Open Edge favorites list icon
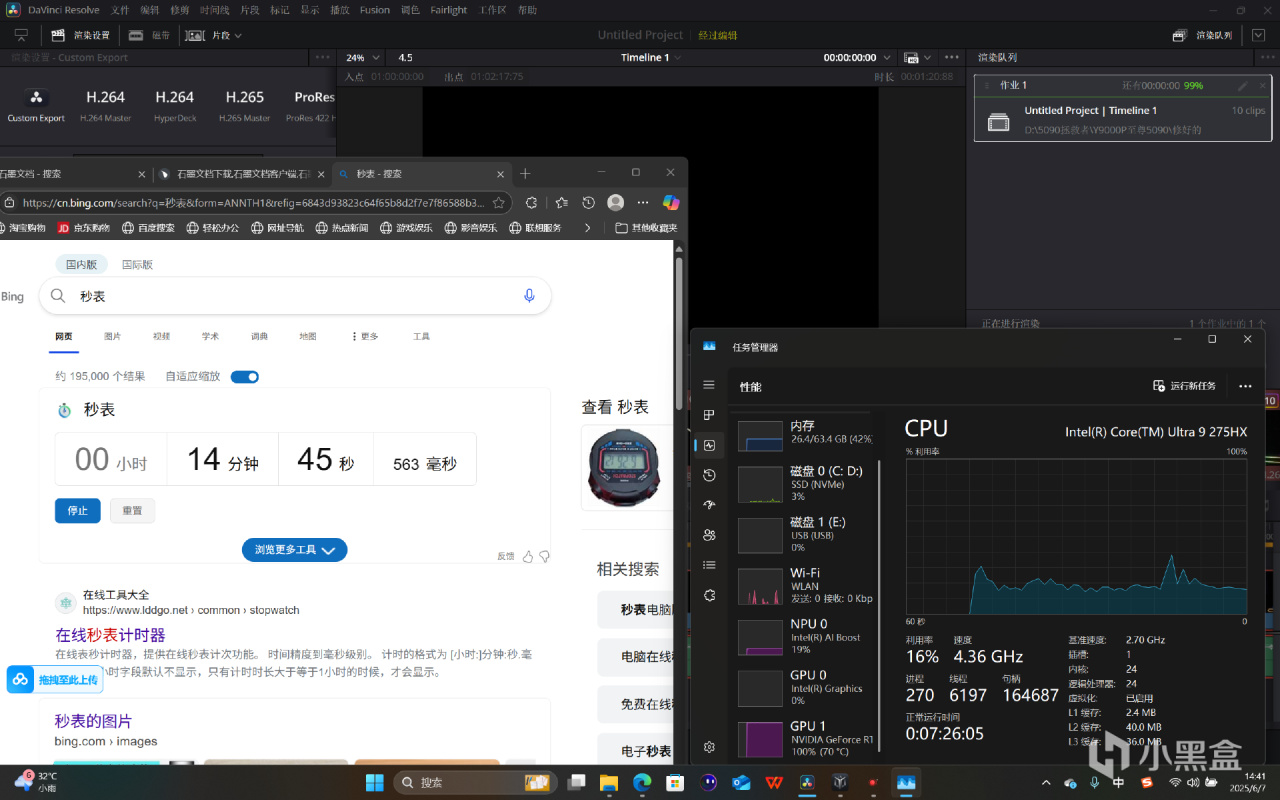Screen dimensions: 1280x800 point(560,202)
